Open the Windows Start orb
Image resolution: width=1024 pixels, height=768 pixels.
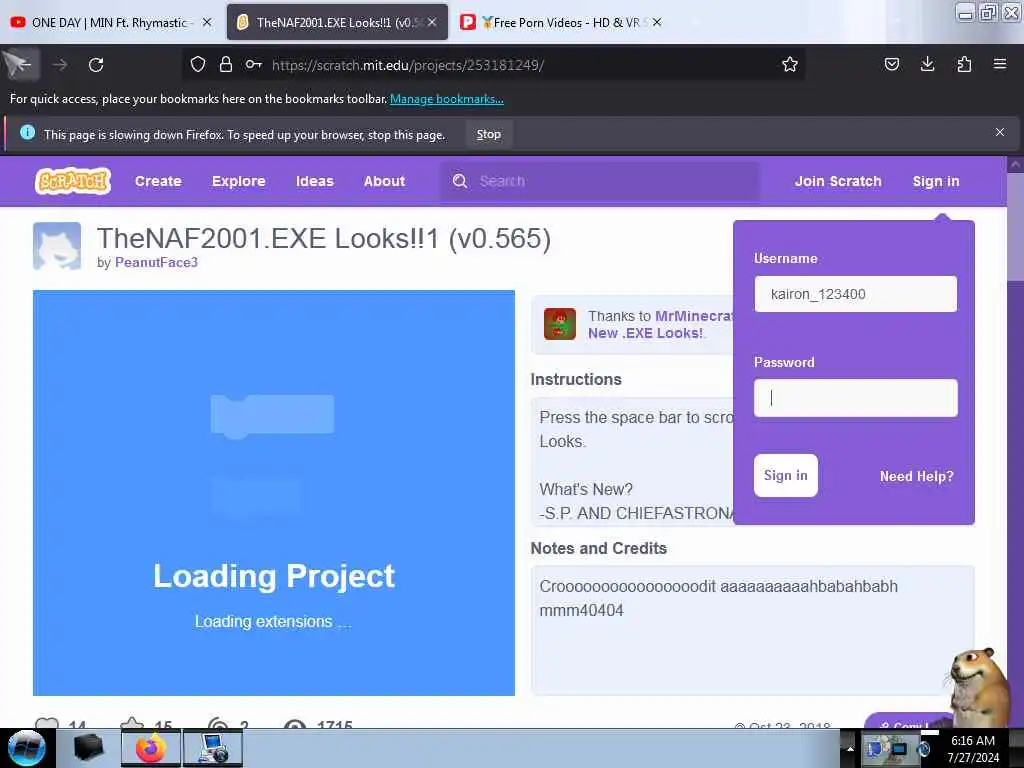27,748
